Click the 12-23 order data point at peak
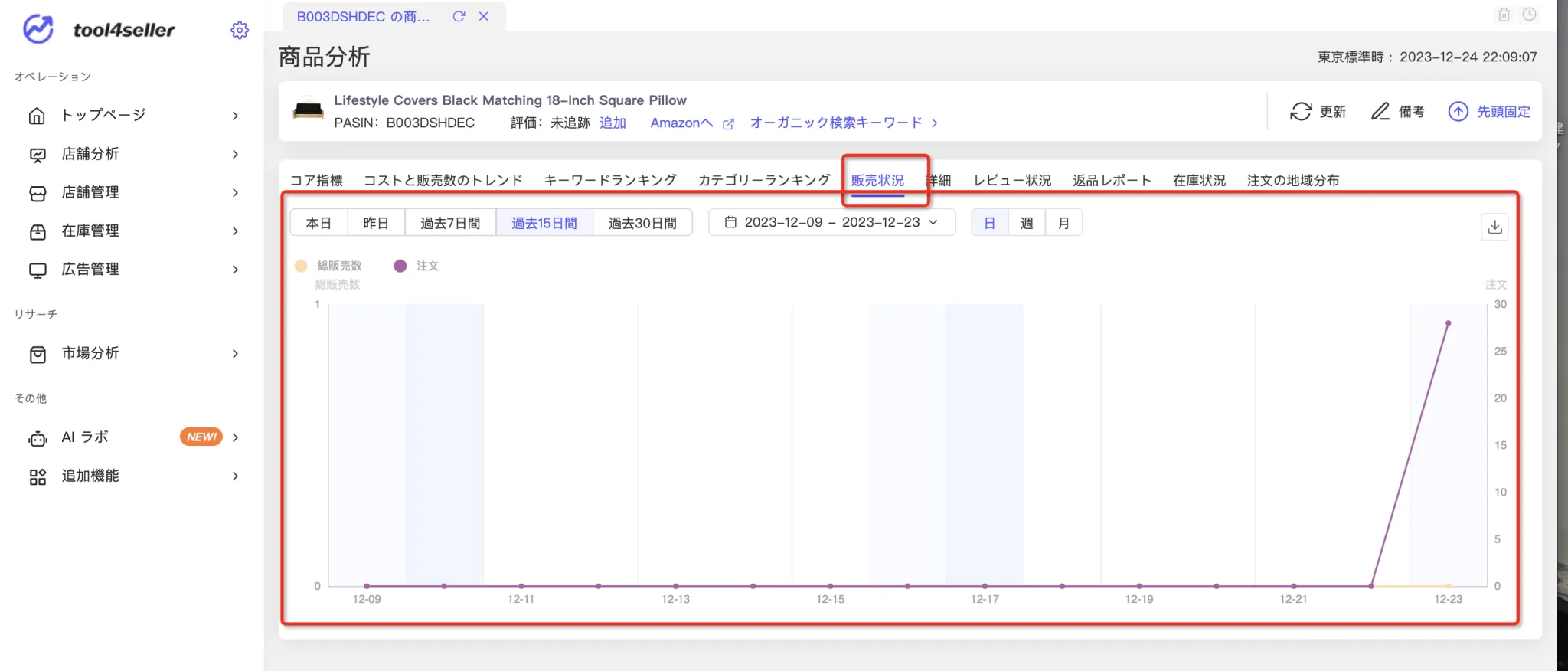 1448,323
